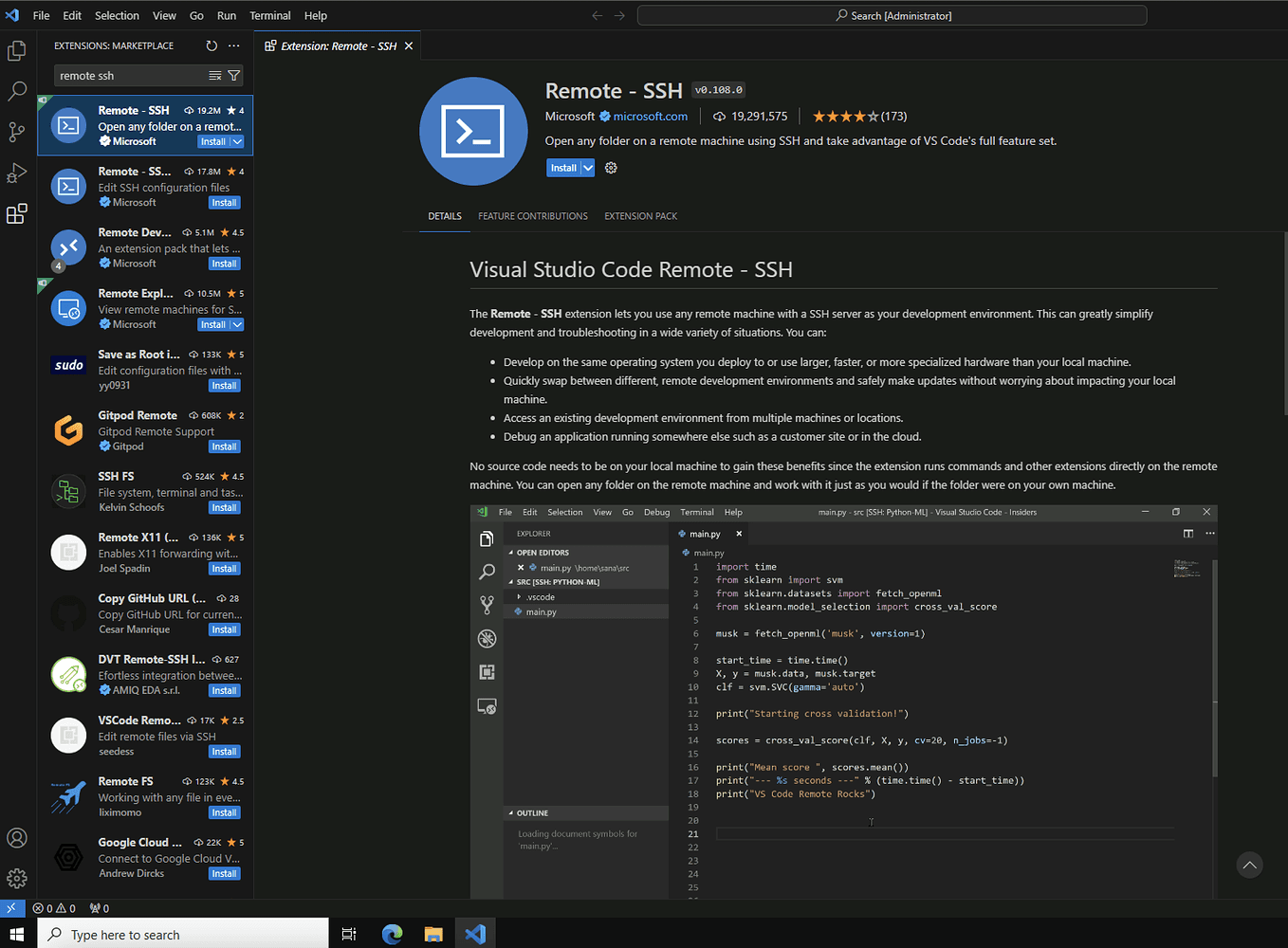This screenshot has width=1288, height=948.
Task: Close the Extension: Remote - SSH tab
Action: [409, 46]
